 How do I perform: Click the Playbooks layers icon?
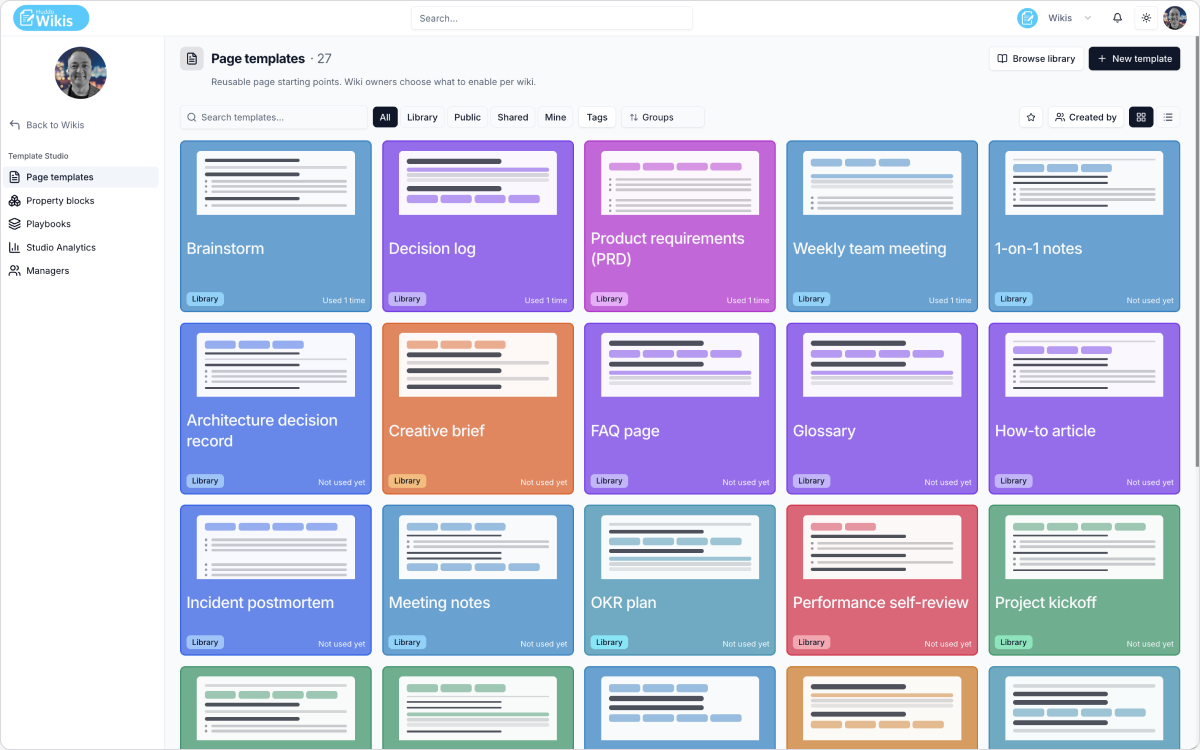point(15,224)
